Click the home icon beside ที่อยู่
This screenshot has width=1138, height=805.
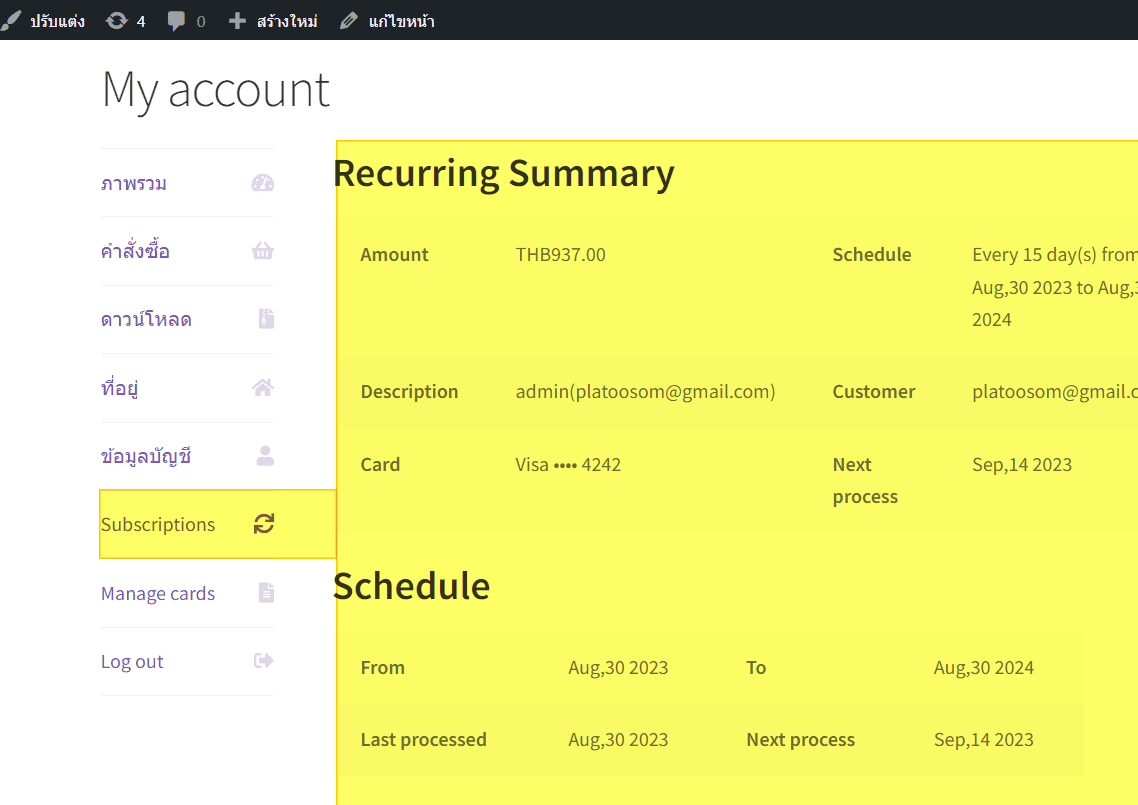click(x=263, y=388)
